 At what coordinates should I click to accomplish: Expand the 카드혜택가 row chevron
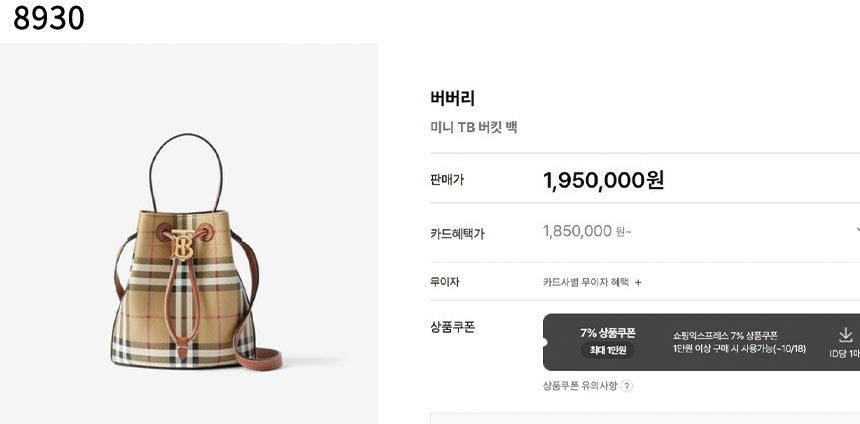tap(857, 231)
